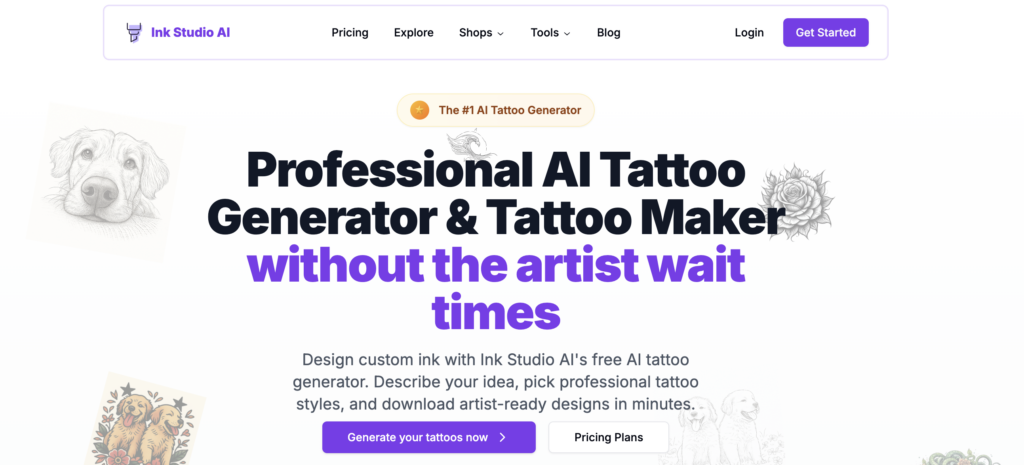Click the Ink Studio AI brand name

pyautogui.click(x=191, y=33)
